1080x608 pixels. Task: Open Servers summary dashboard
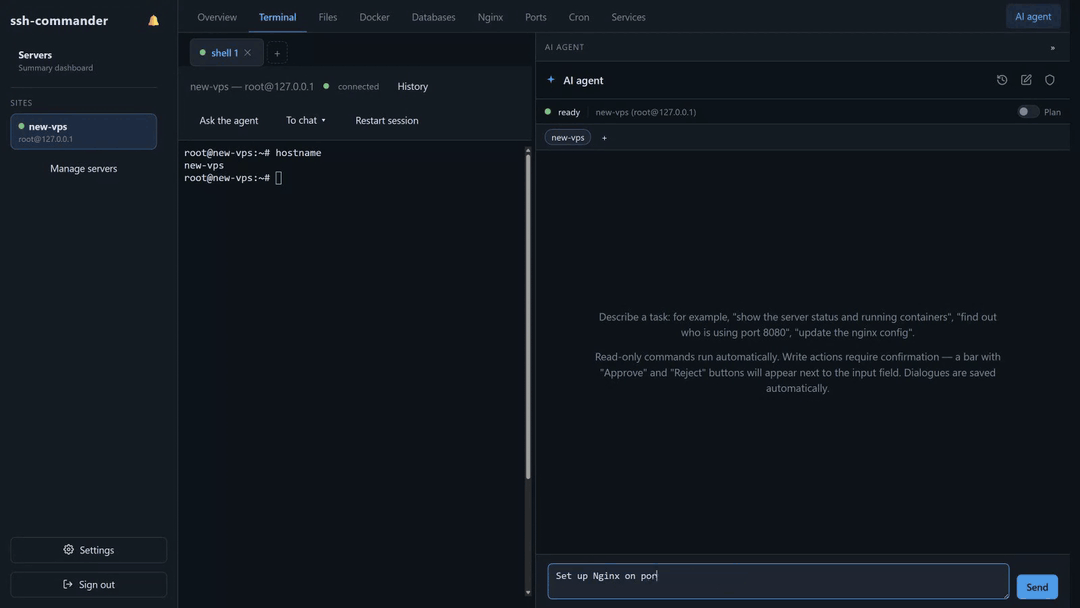click(55, 61)
